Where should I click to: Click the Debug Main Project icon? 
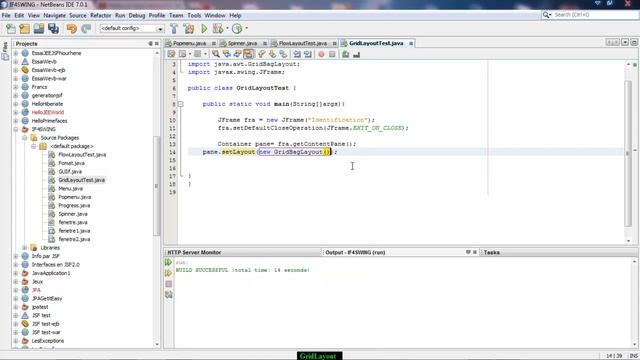click(218, 29)
